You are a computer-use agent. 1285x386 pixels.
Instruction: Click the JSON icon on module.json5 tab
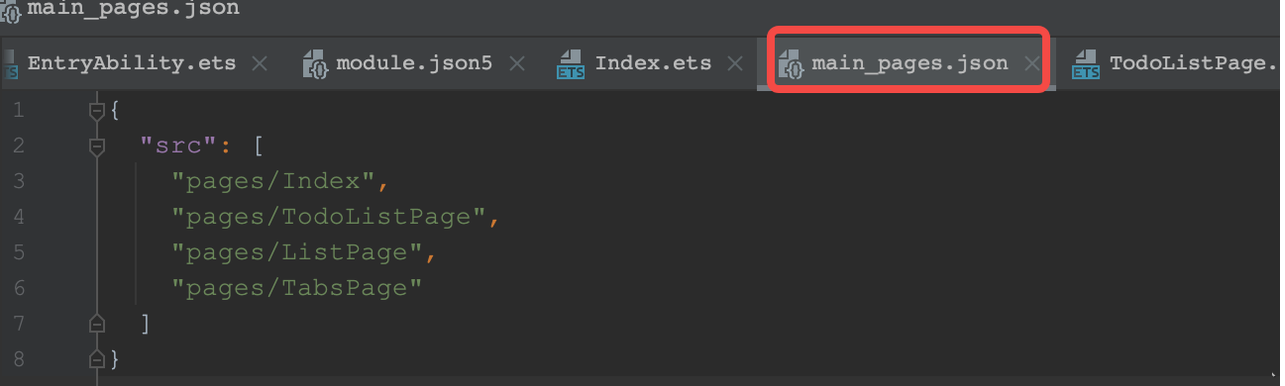(x=315, y=64)
